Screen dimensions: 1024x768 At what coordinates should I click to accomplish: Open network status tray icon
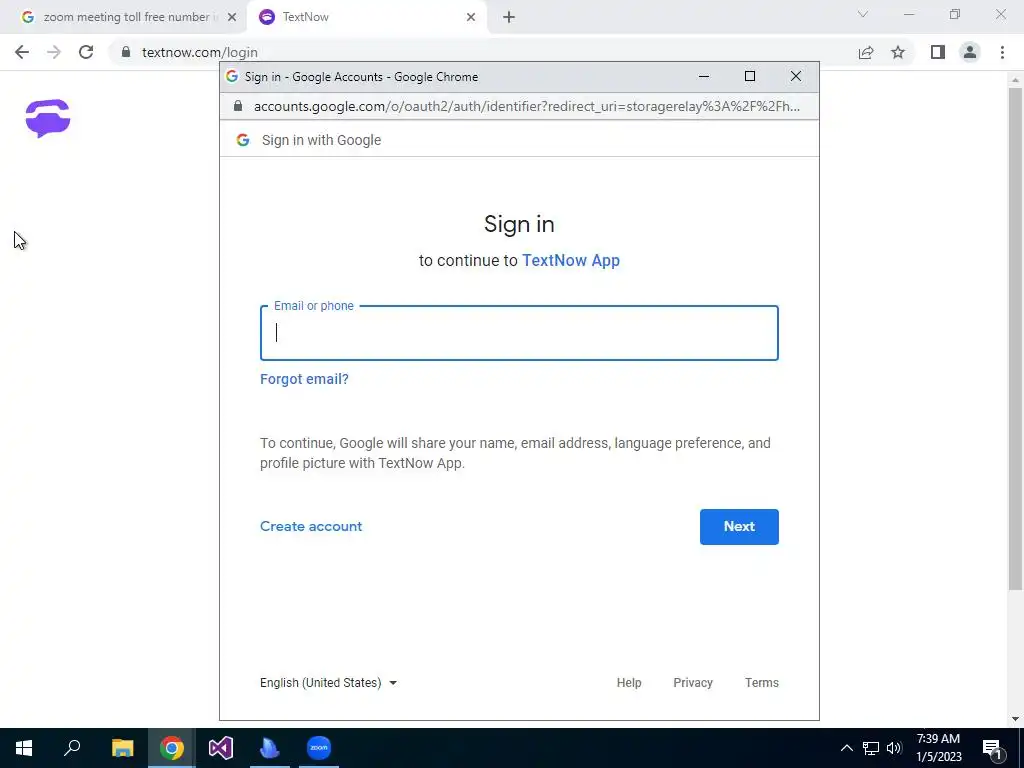tap(871, 748)
